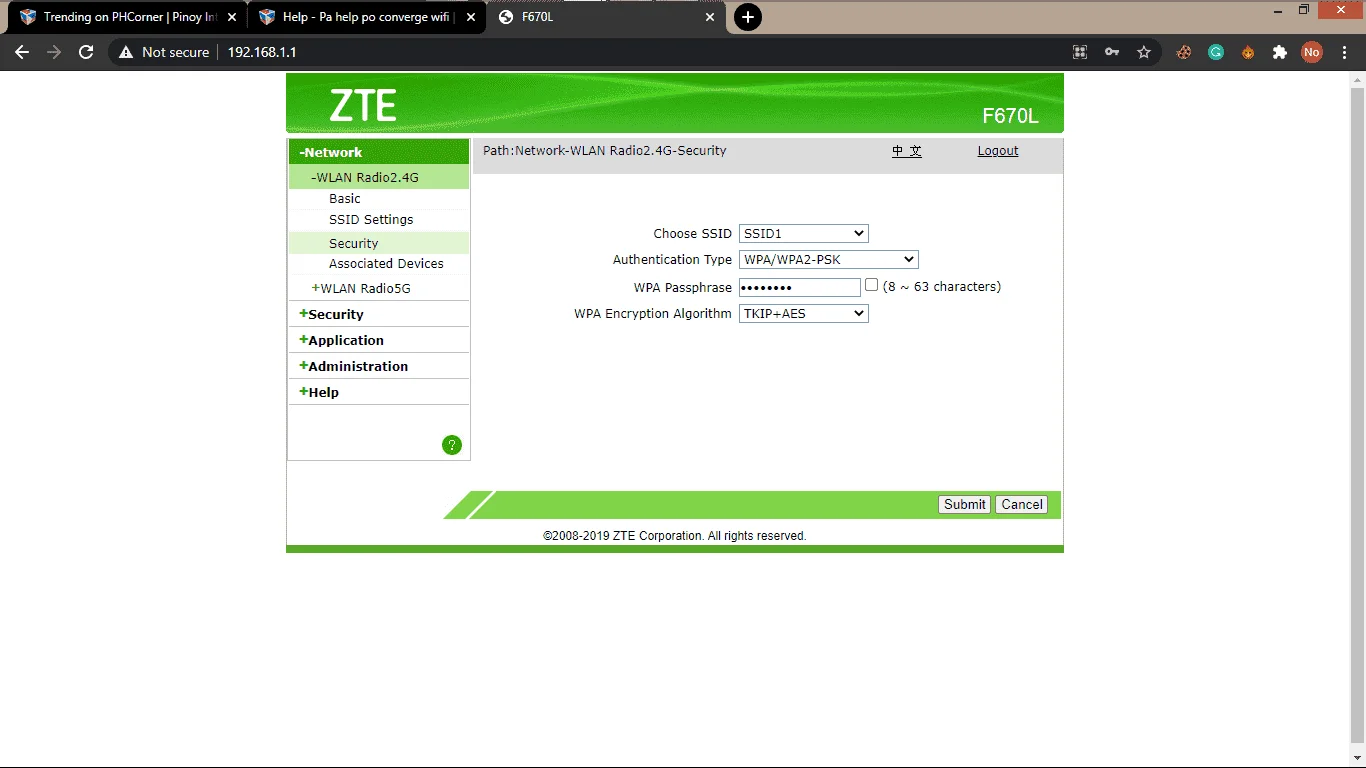This screenshot has width=1366, height=768.
Task: Click the orange fox extension icon
Action: pyautogui.click(x=1248, y=52)
